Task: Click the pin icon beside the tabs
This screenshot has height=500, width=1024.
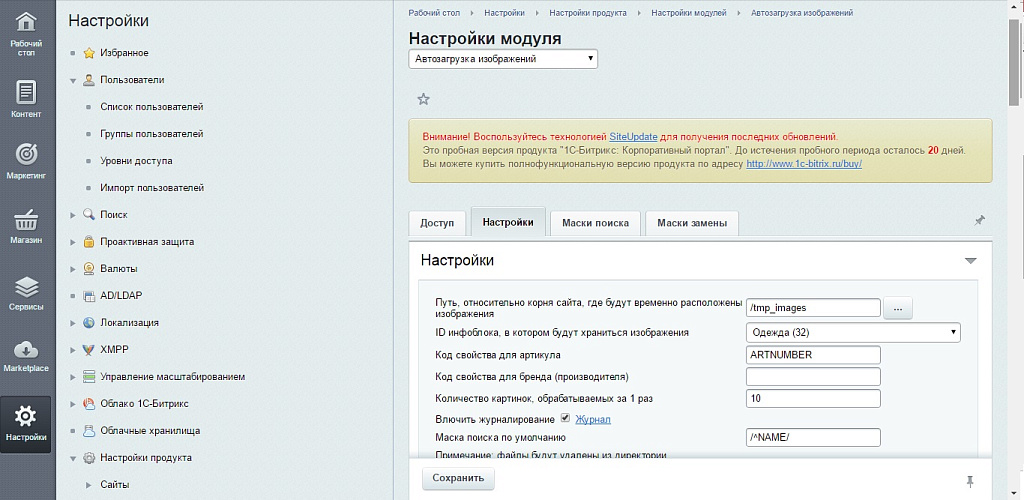Action: (979, 220)
